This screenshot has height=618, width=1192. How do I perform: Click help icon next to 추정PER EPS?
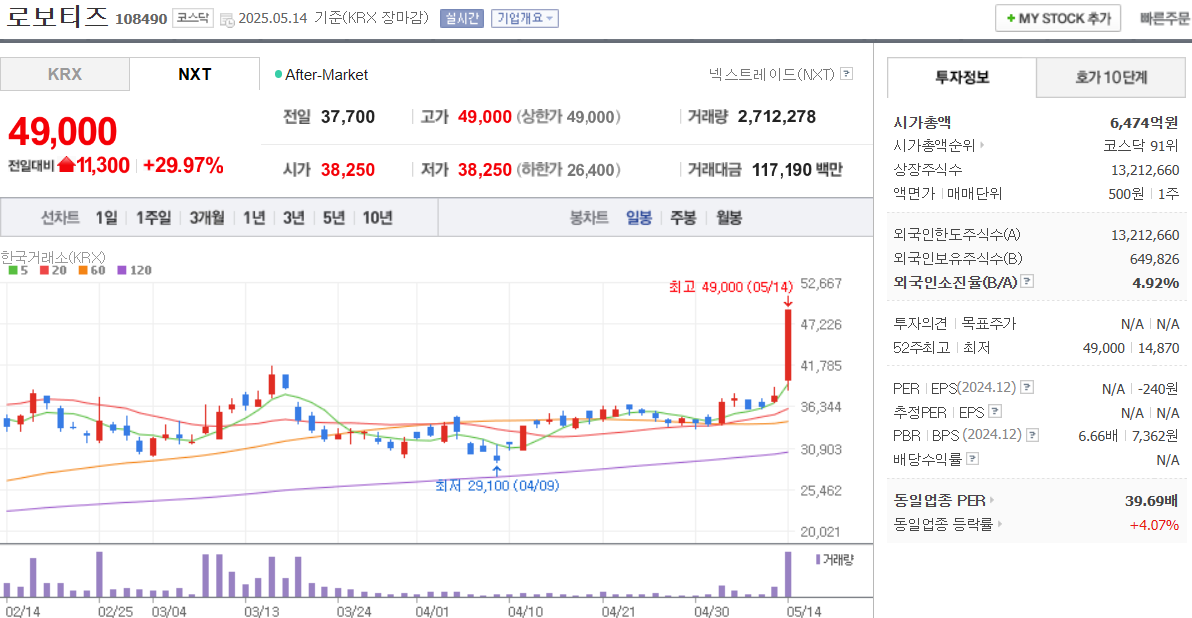994,411
